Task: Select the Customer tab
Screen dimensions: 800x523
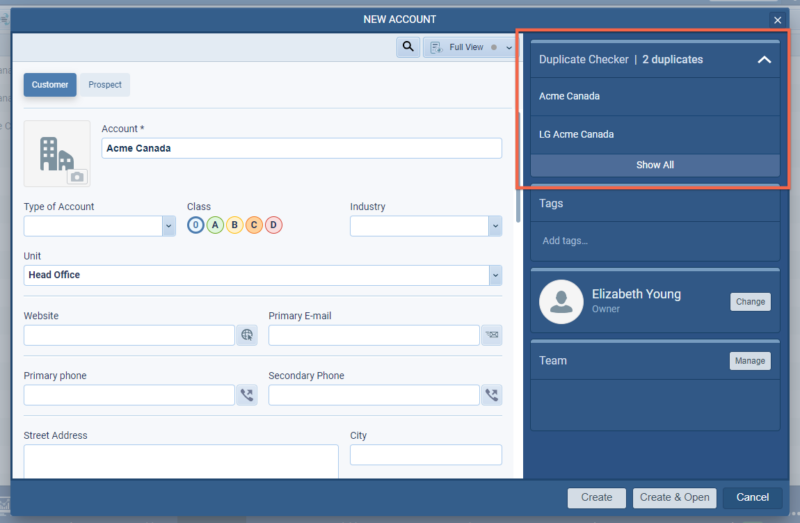Action: [x=50, y=85]
